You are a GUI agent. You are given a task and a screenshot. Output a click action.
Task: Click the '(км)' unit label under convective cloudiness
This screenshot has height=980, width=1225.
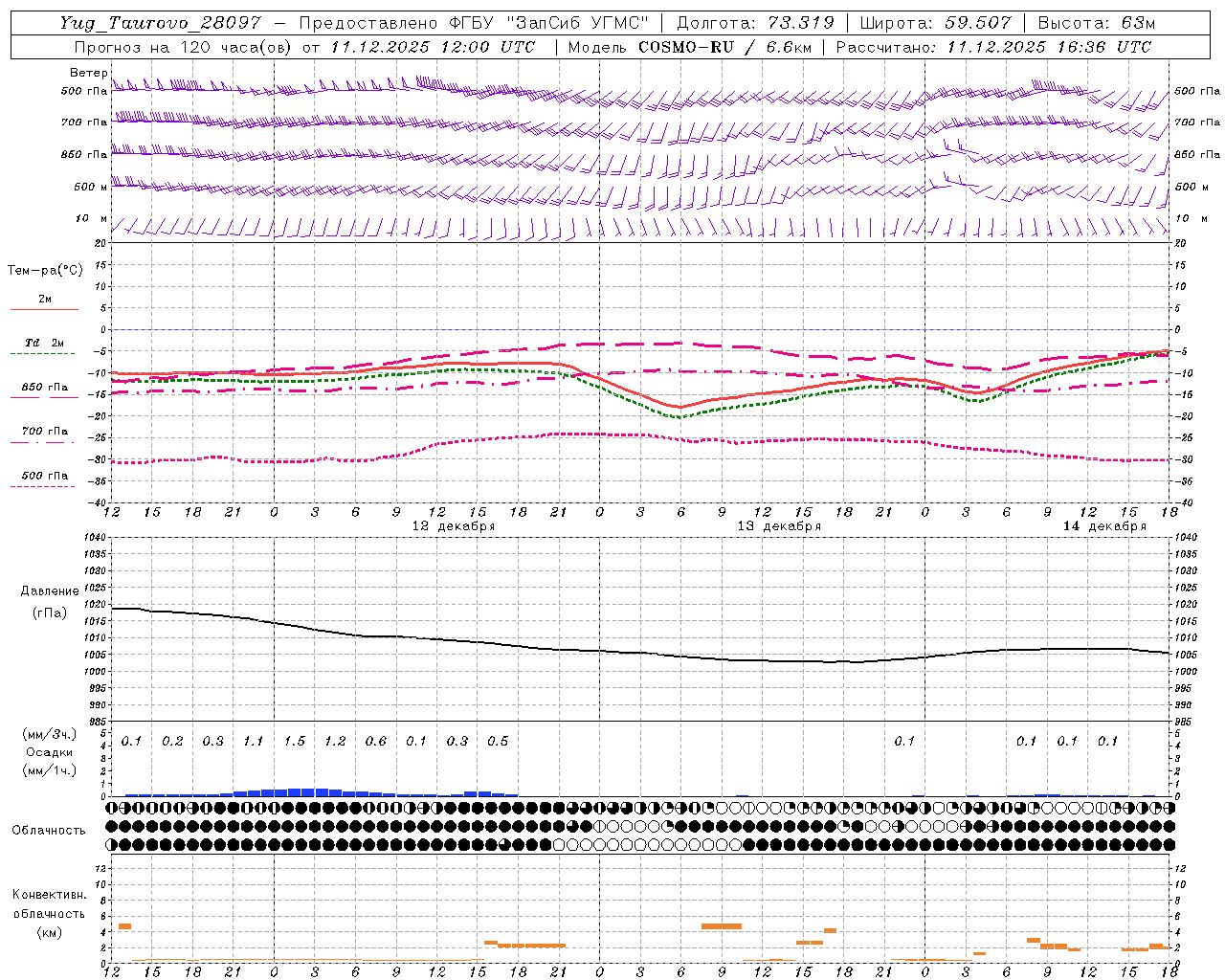click(x=49, y=932)
